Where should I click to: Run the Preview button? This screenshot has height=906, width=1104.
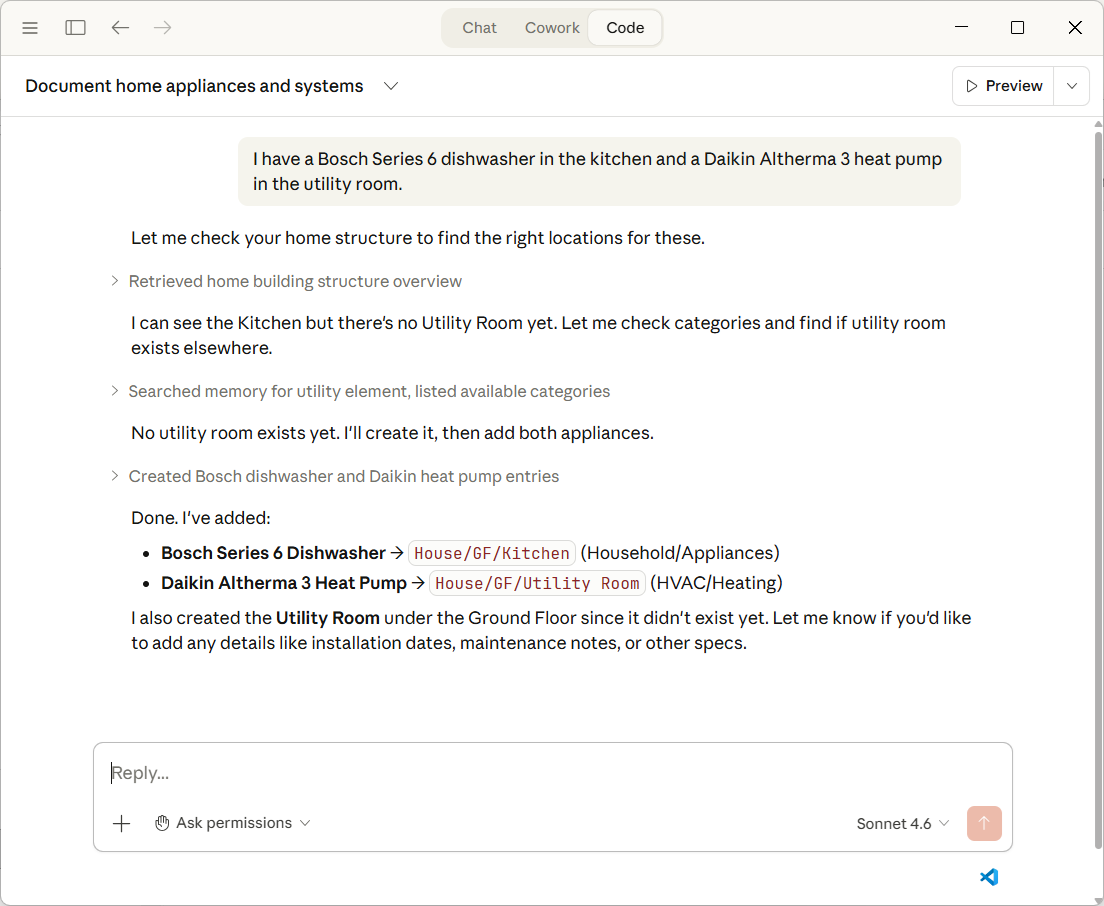tap(1003, 86)
